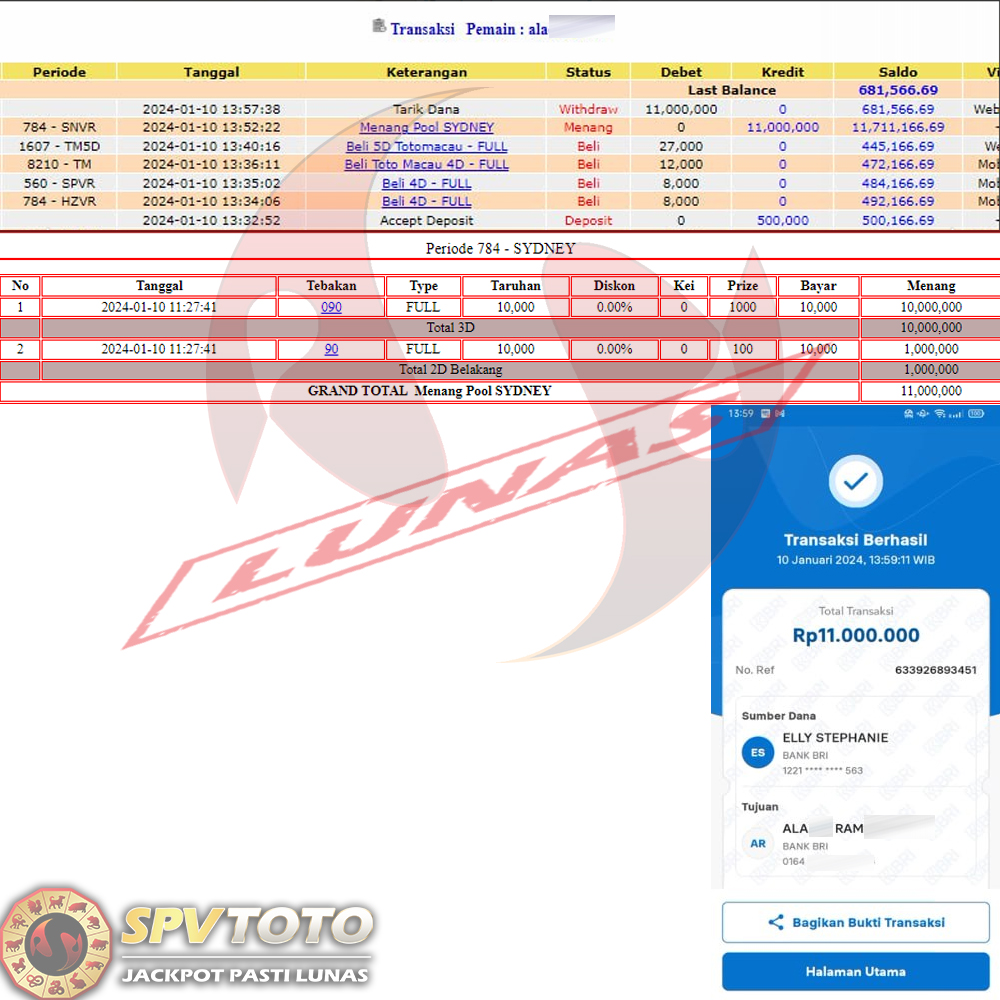Image resolution: width=1000 pixels, height=1000 pixels.
Task: Select the Rp11.000.000 total transaction amount
Action: (855, 635)
